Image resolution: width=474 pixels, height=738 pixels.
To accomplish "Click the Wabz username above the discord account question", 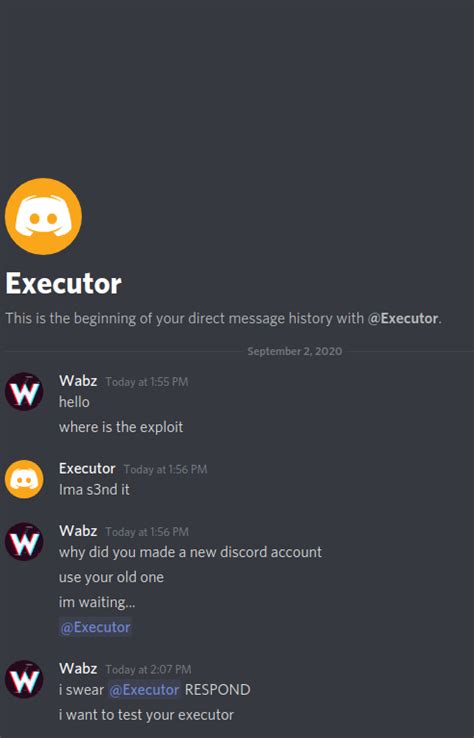I will 78,531.
